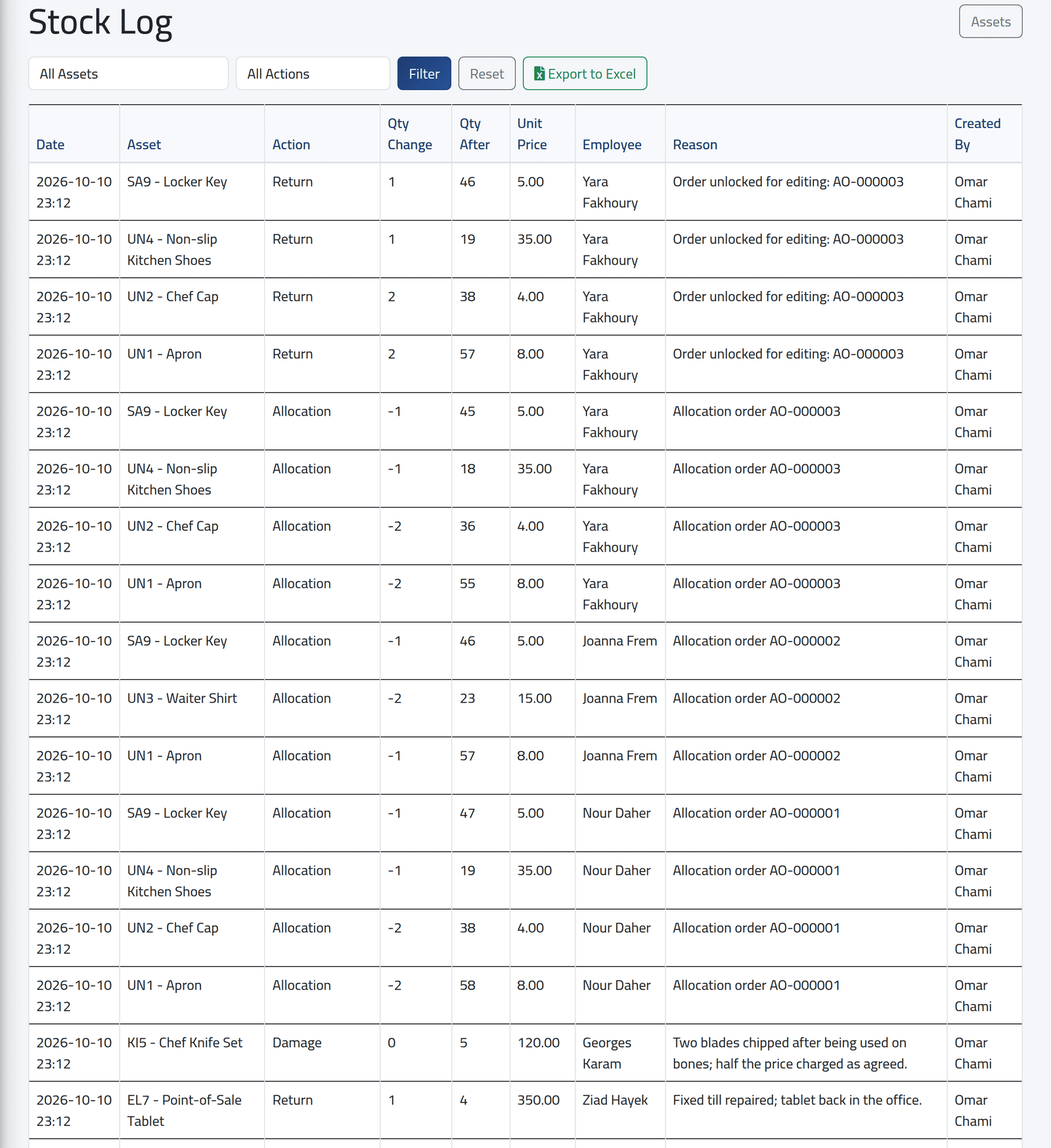Open the All Assets dropdown
Image resolution: width=1051 pixels, height=1148 pixels.
point(128,74)
